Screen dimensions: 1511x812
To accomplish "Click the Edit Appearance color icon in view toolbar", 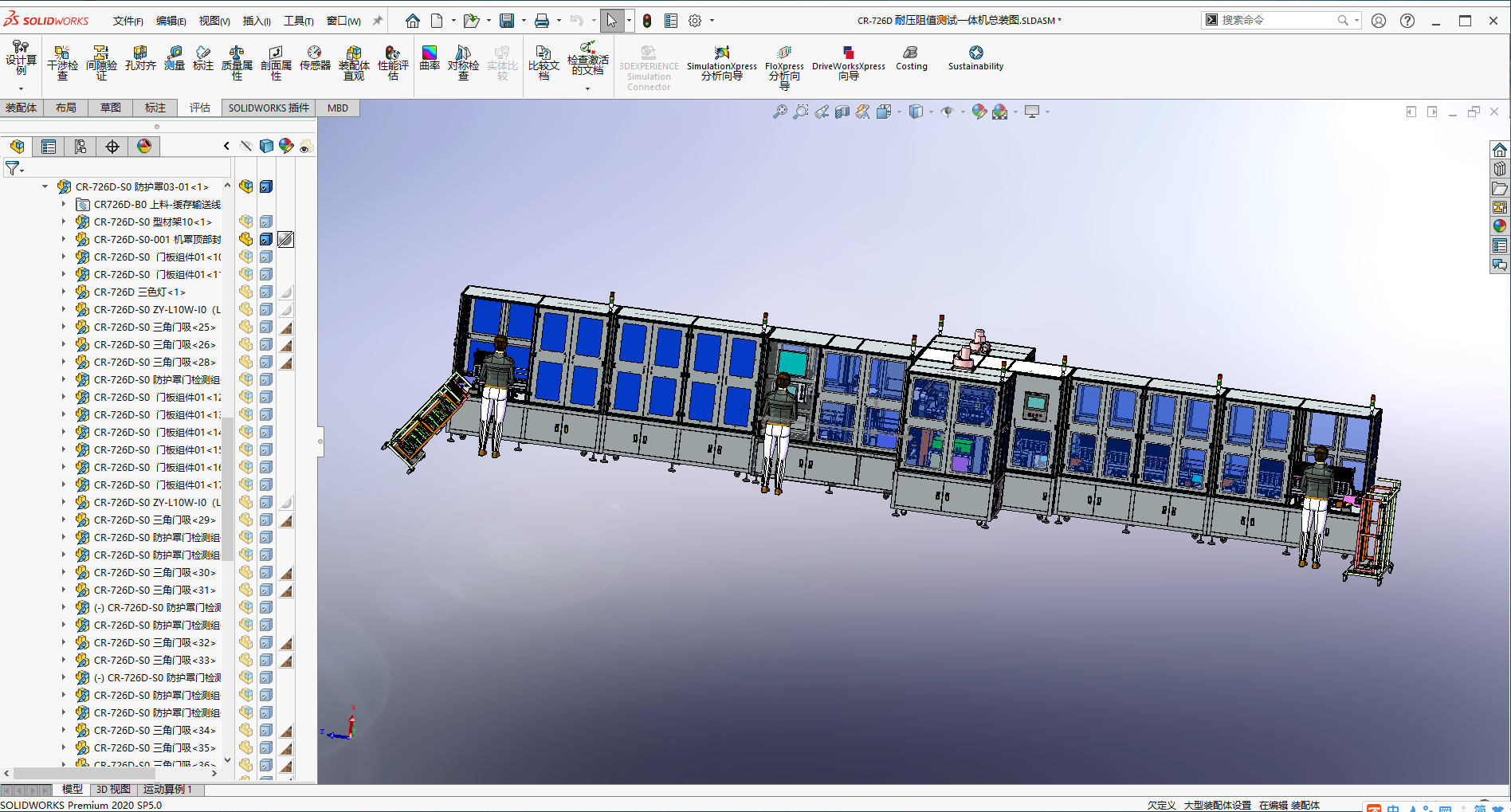I will coord(979,112).
